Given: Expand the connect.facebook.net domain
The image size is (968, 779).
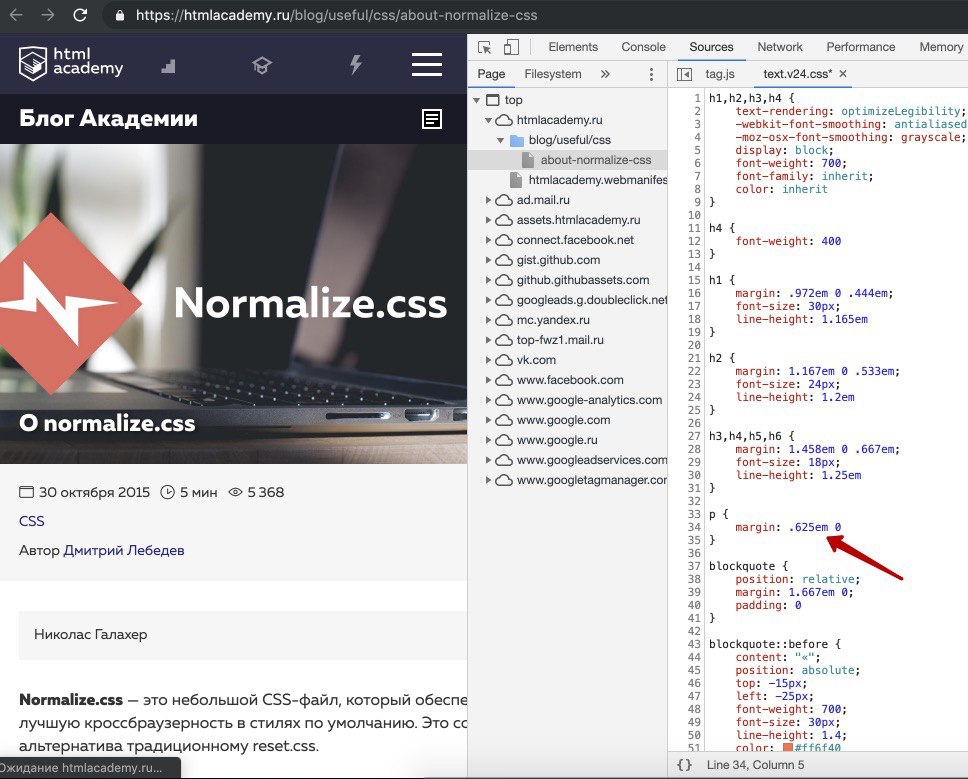Looking at the screenshot, I should coord(488,240).
